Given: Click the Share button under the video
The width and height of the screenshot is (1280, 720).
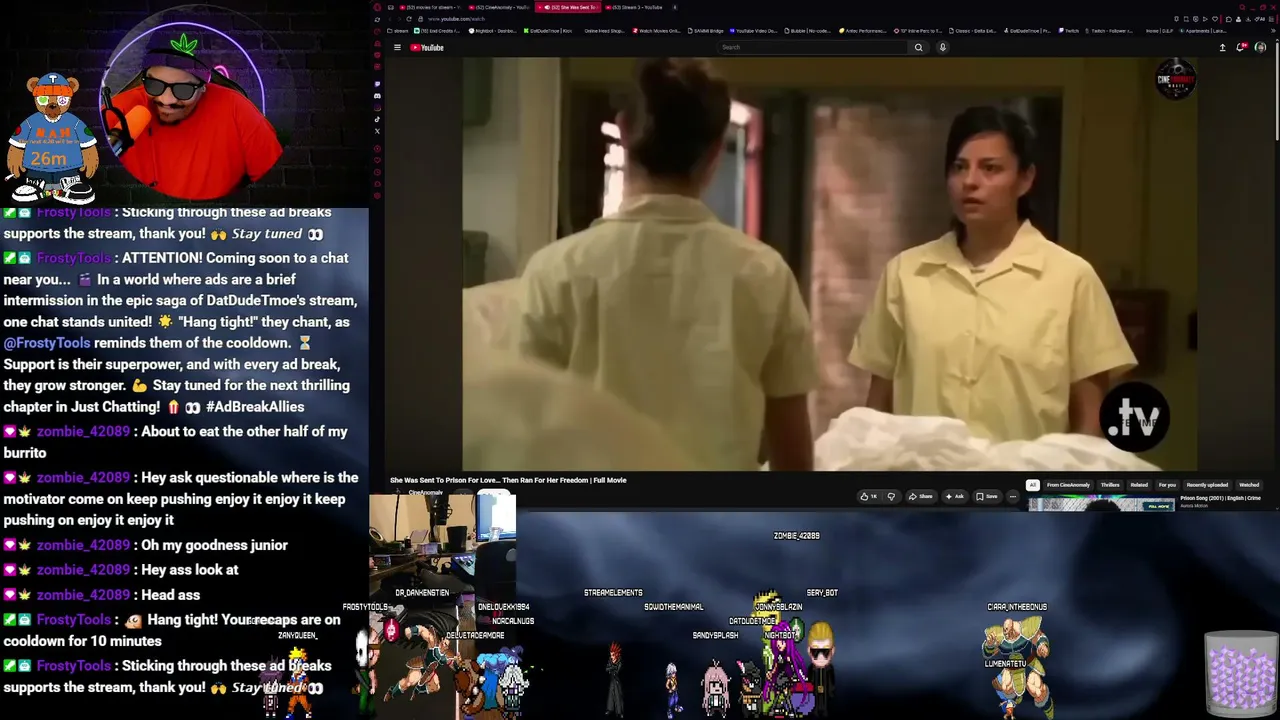Looking at the screenshot, I should [921, 496].
